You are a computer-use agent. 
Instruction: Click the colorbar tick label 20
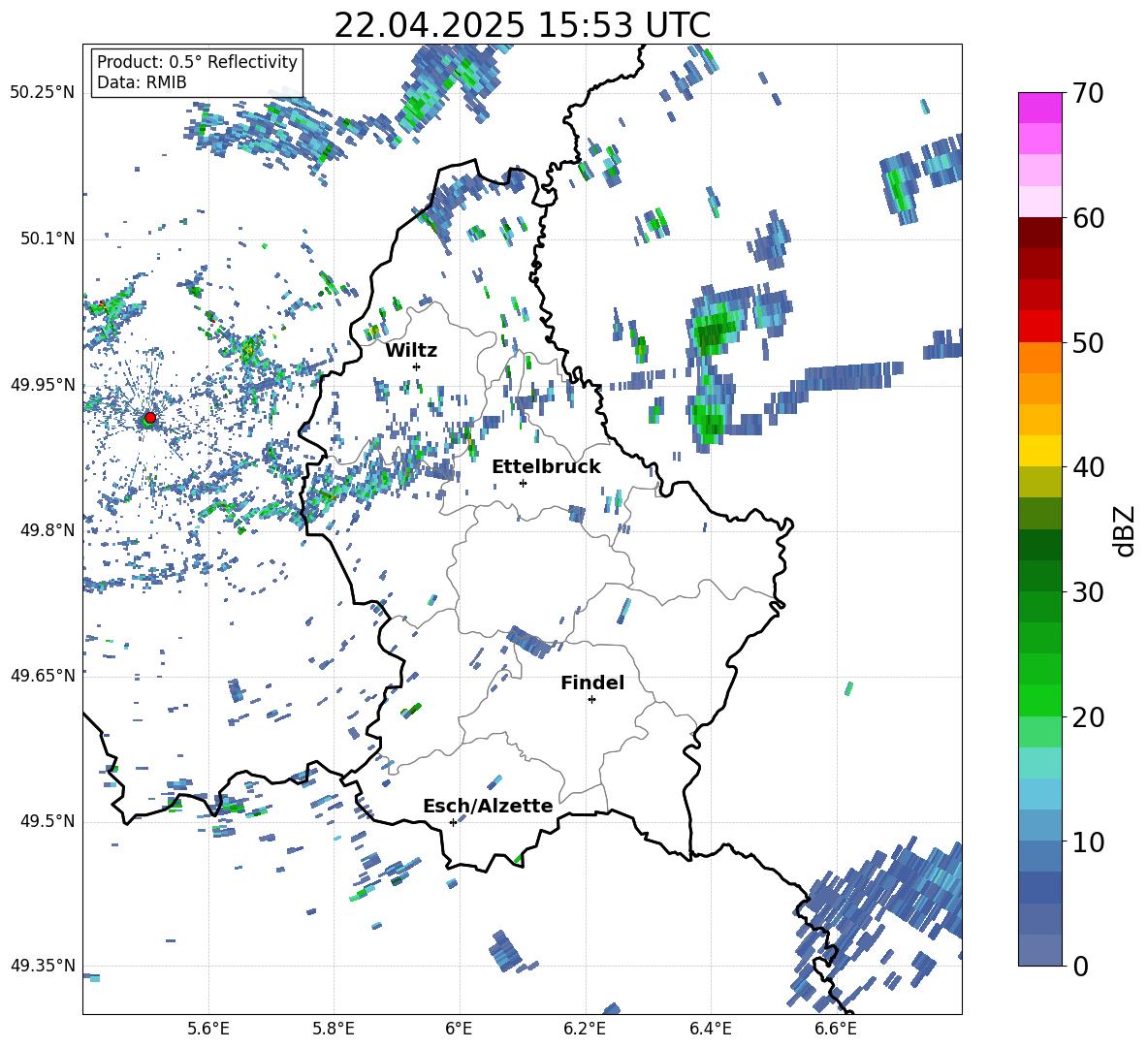tap(1088, 717)
